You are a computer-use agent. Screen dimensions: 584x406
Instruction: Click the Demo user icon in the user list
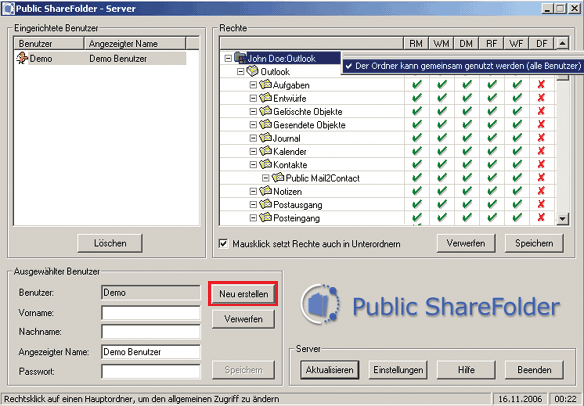pyautogui.click(x=22, y=58)
